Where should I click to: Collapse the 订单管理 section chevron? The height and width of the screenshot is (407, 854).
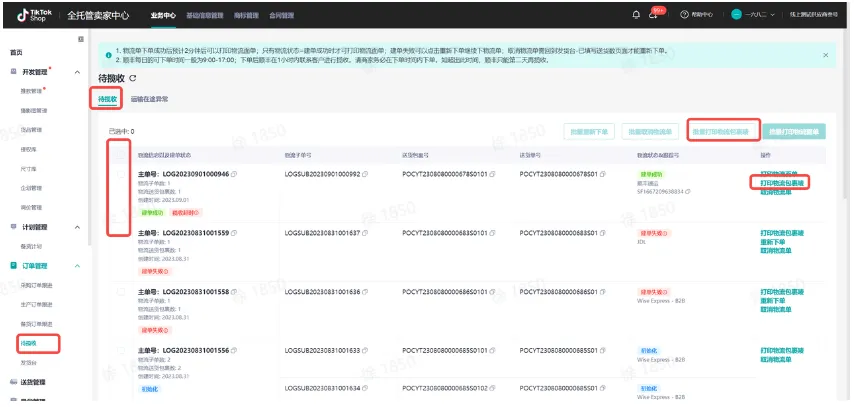click(77, 265)
